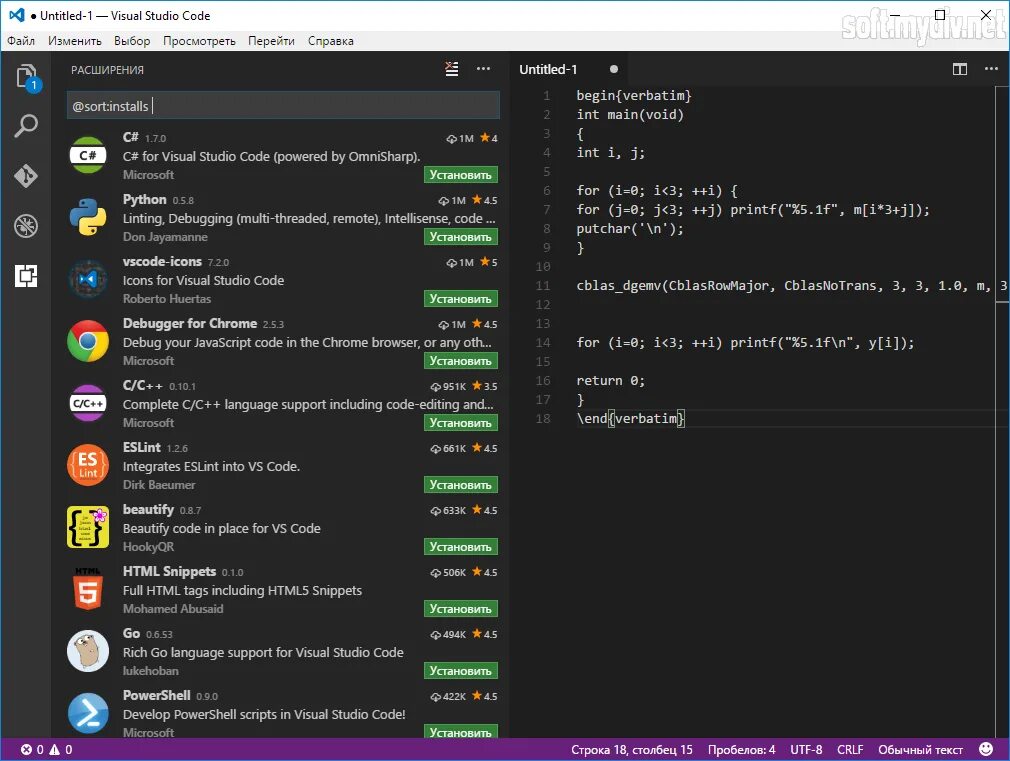This screenshot has height=761, width=1010.
Task: Open the vscode-icons extension title
Action: coord(162,261)
